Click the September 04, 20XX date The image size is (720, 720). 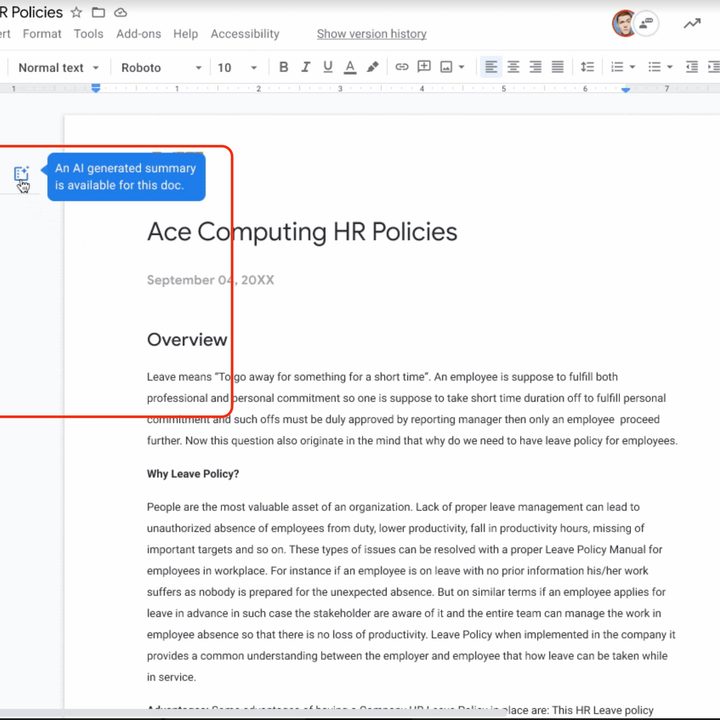click(x=210, y=280)
